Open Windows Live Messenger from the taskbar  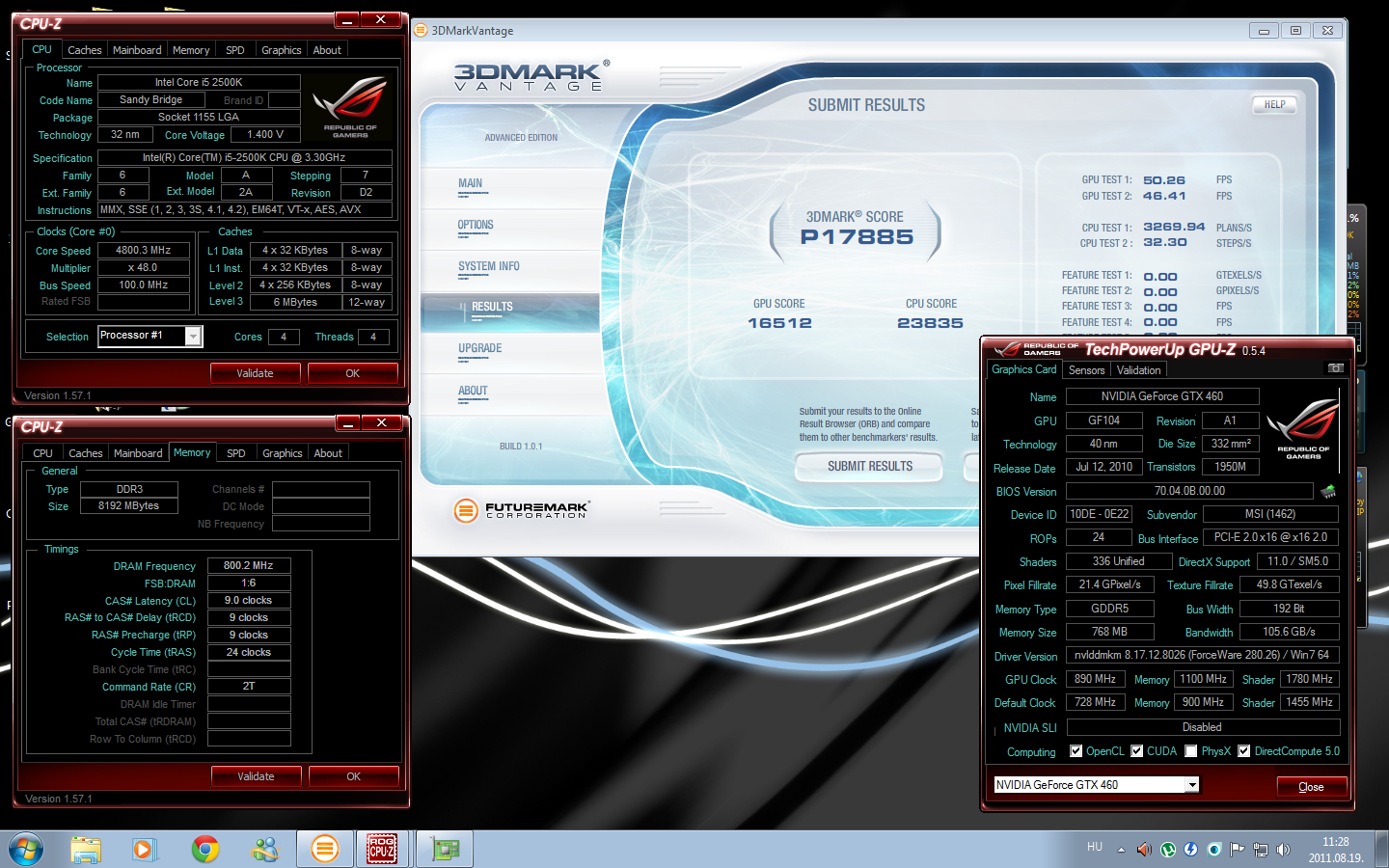[x=264, y=850]
